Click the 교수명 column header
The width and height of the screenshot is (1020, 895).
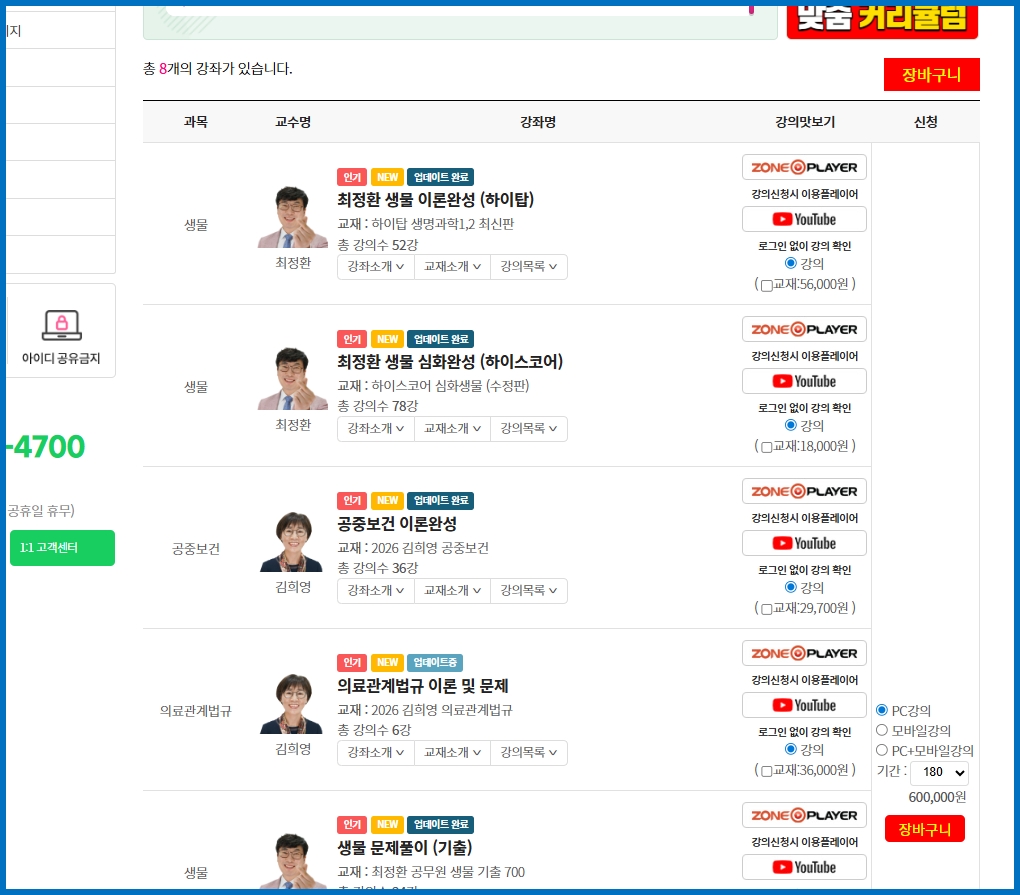(293, 122)
